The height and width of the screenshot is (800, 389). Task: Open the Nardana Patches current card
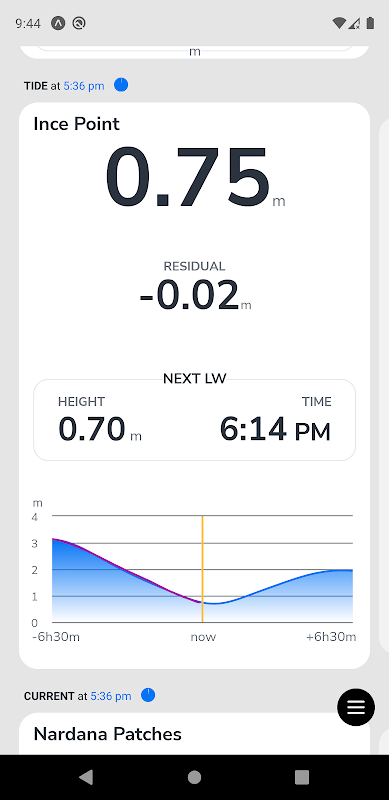coord(194,734)
